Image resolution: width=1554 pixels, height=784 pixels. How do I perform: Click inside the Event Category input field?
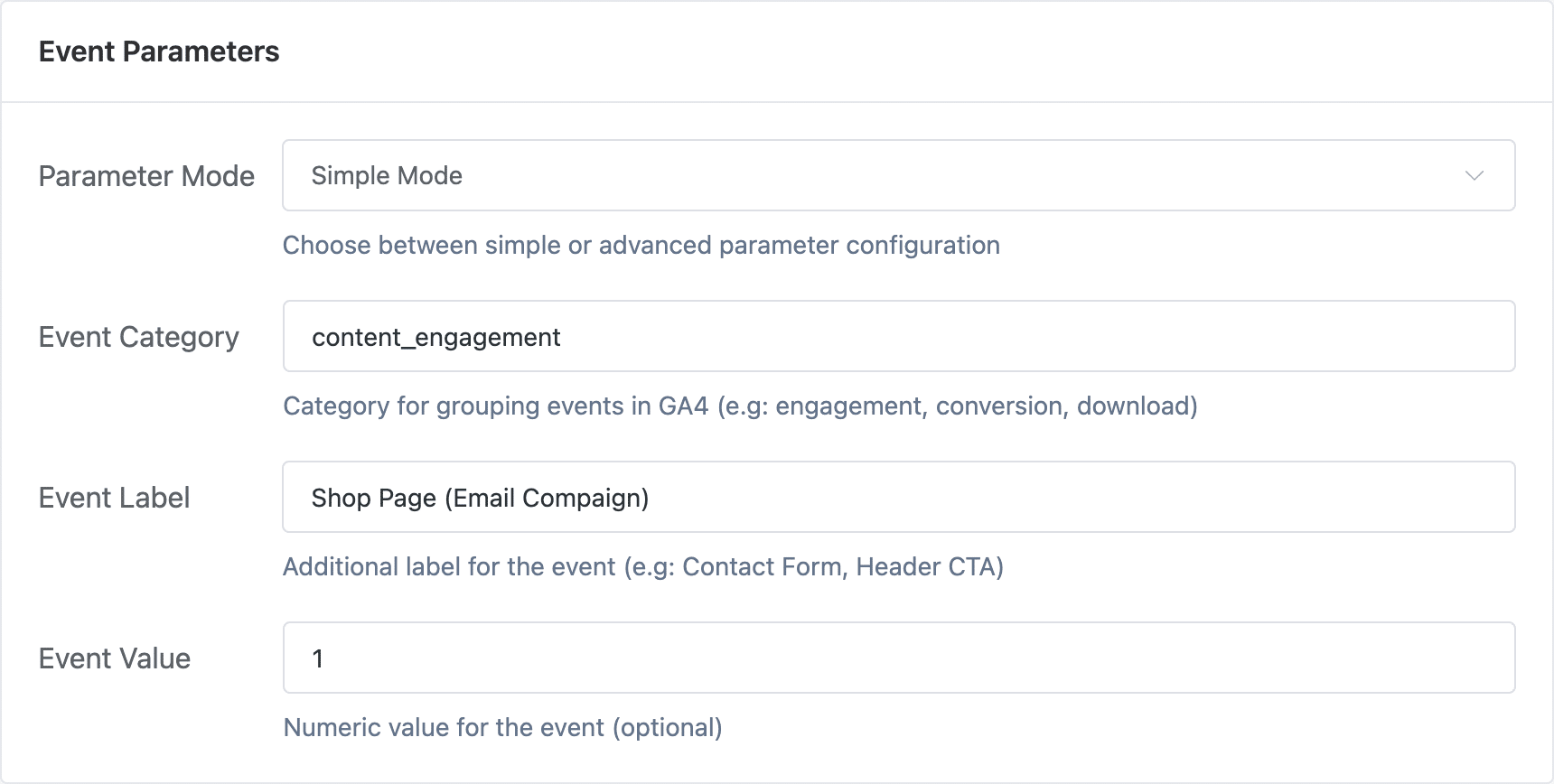[897, 336]
